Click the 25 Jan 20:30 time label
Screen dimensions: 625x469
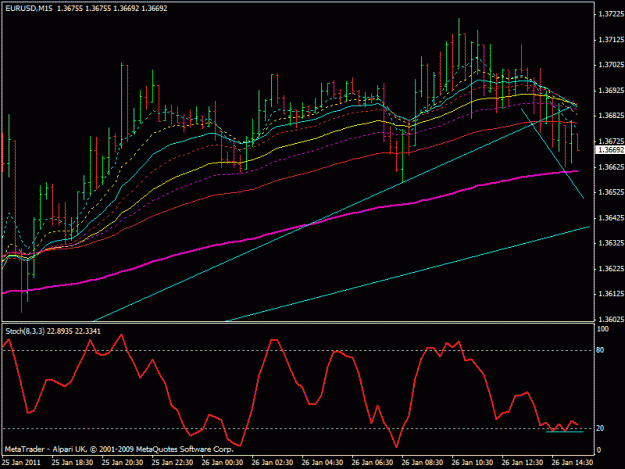tap(122, 463)
